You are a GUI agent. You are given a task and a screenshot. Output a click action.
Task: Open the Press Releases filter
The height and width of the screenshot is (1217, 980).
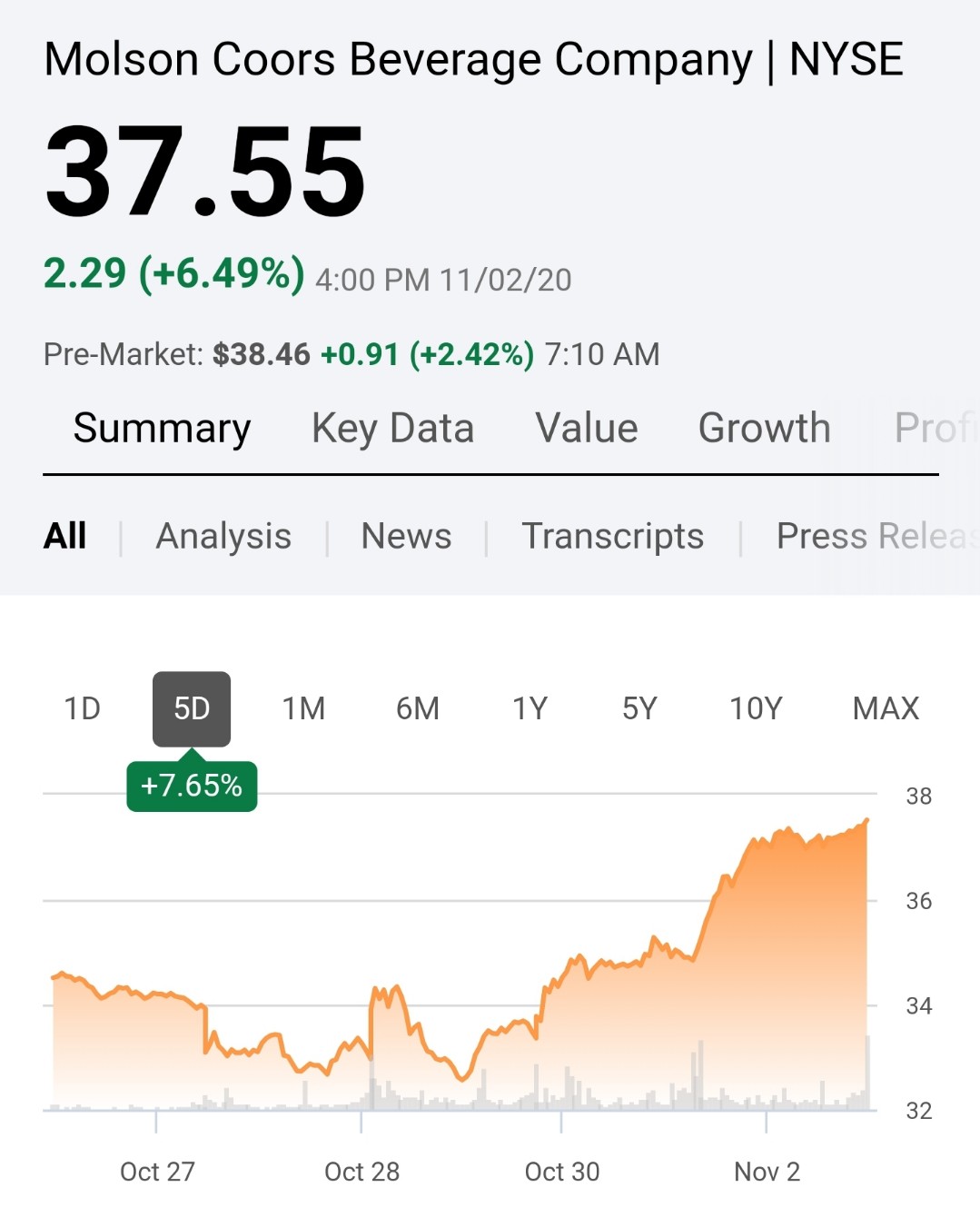point(874,537)
